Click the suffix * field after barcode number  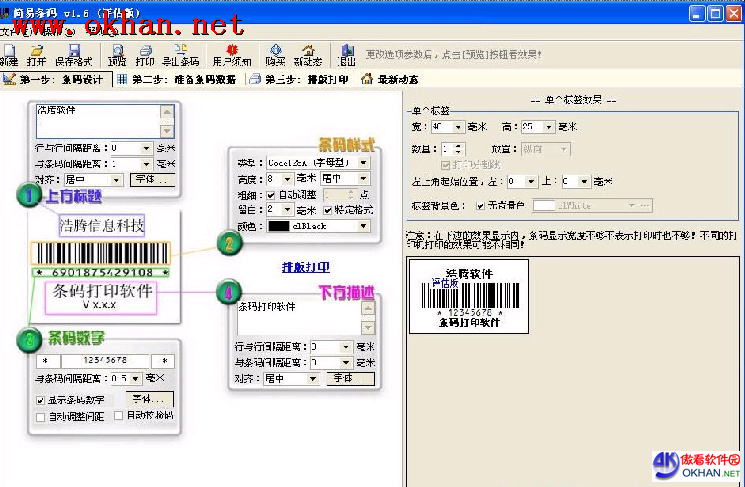[x=163, y=361]
